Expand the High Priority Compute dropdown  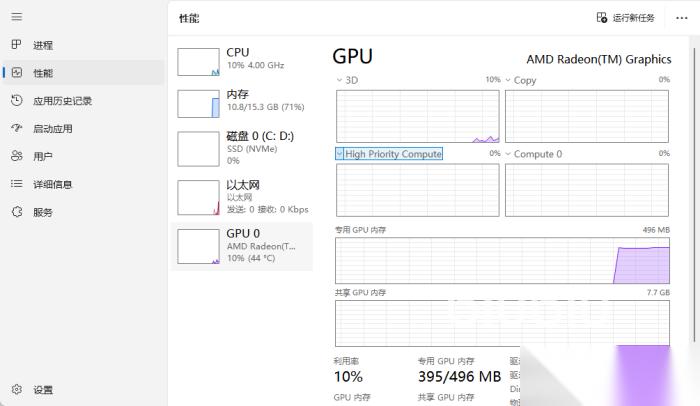339,154
